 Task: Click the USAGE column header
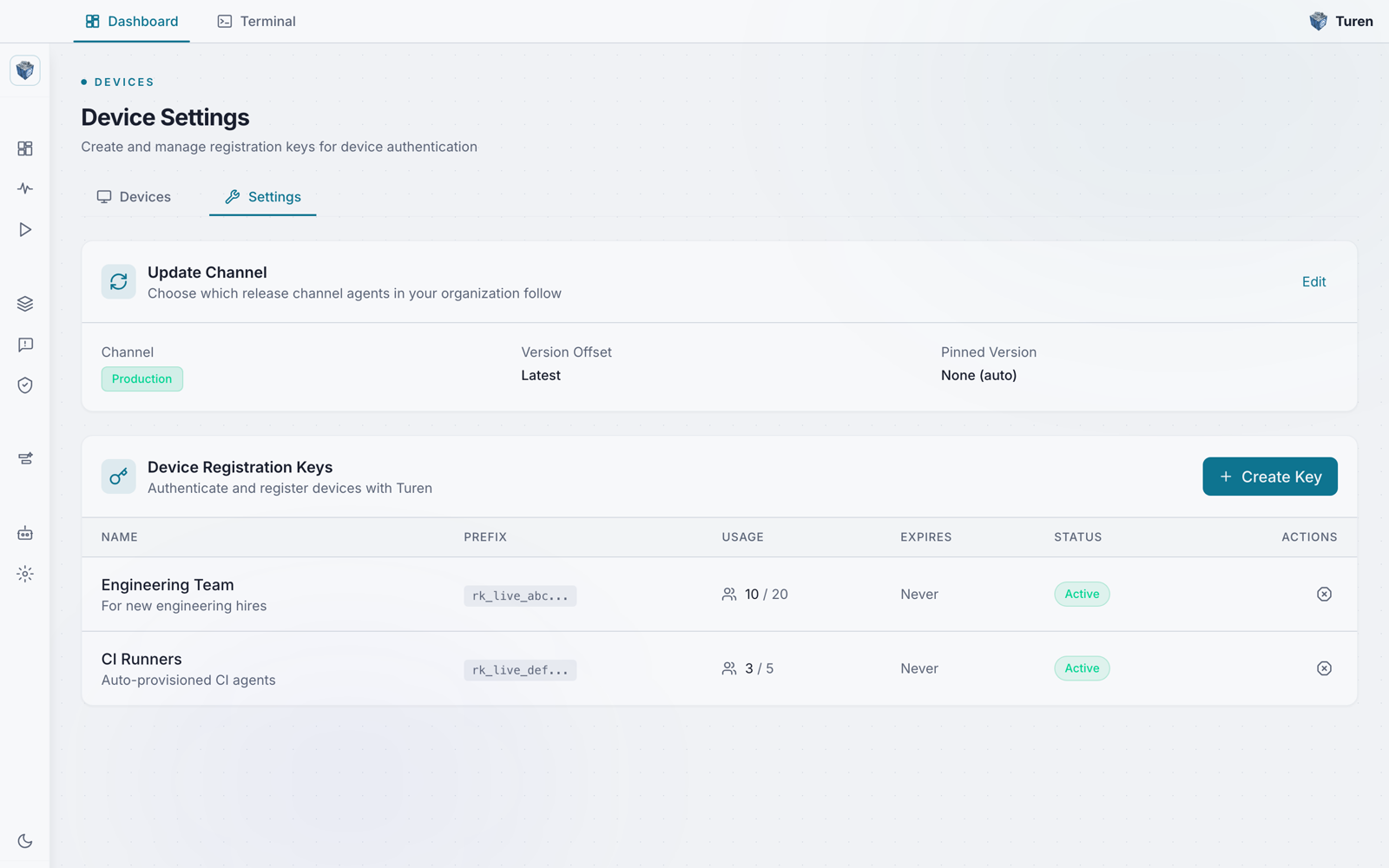pyautogui.click(x=743, y=537)
